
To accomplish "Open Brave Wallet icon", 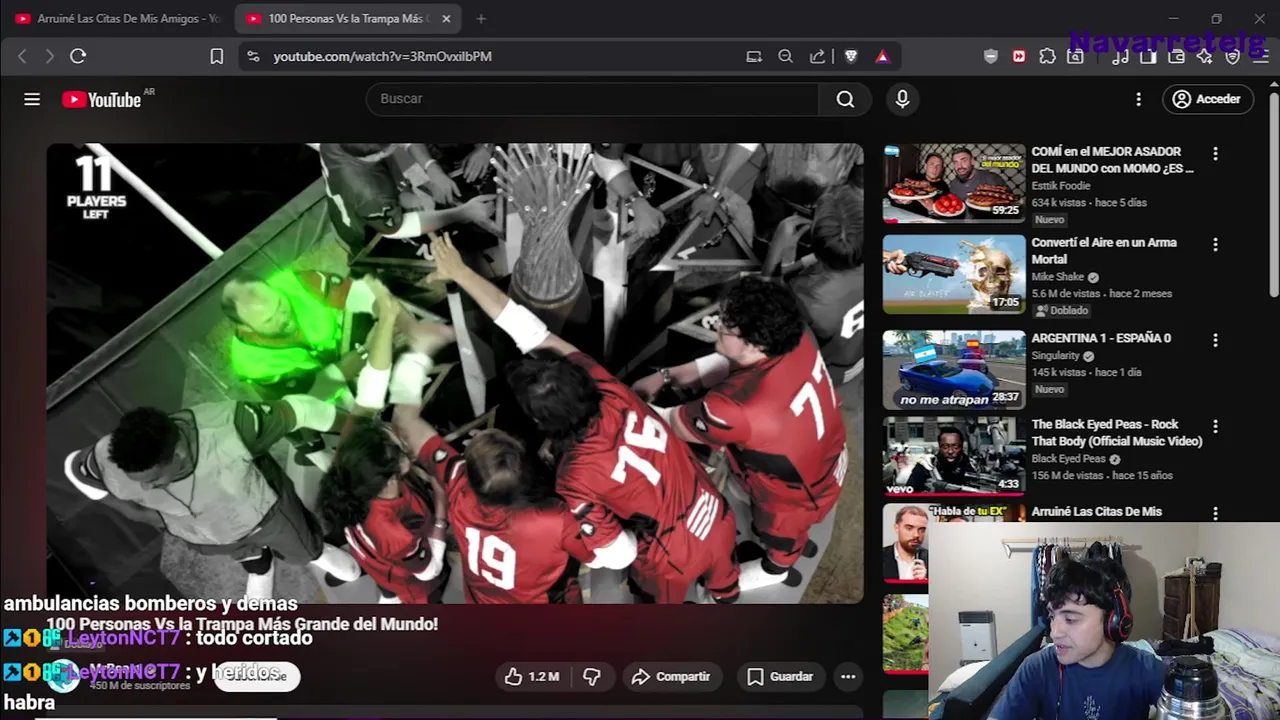I will pos(1177,57).
